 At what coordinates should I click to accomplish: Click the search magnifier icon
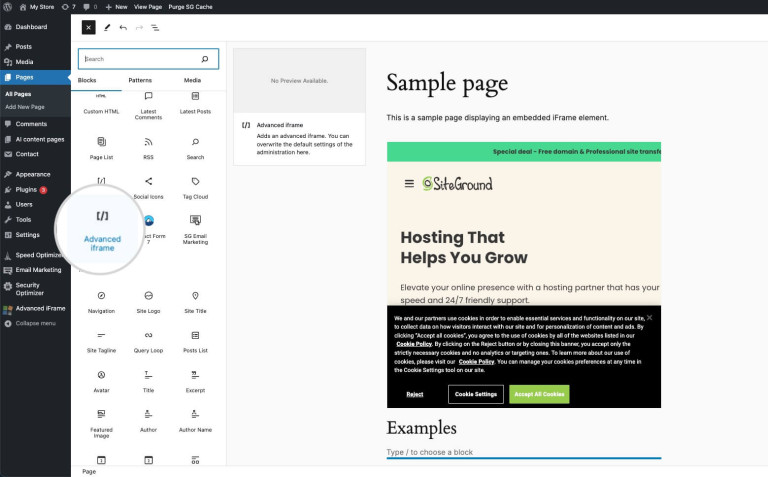tap(205, 59)
